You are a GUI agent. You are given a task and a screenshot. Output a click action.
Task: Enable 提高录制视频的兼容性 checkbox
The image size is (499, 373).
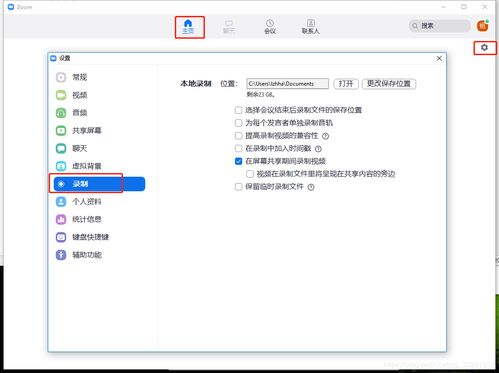[238, 136]
